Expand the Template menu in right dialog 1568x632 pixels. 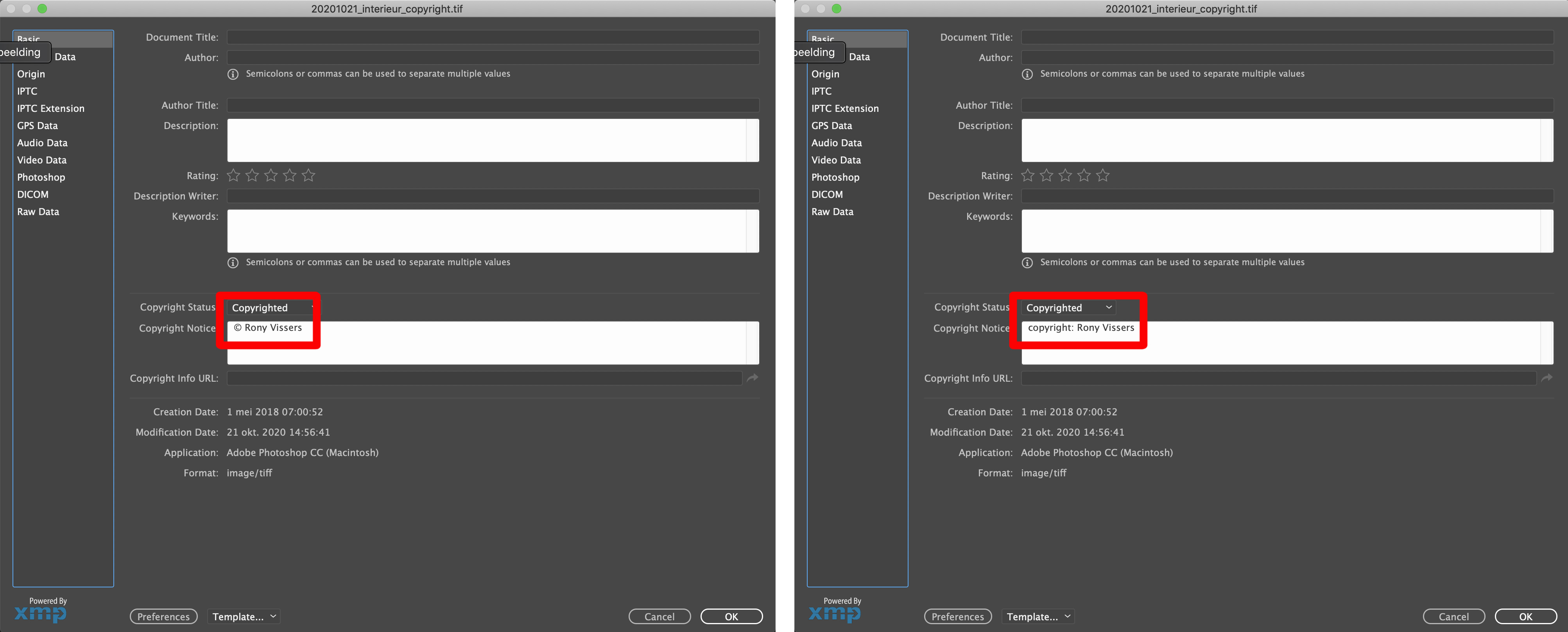click(x=1038, y=617)
